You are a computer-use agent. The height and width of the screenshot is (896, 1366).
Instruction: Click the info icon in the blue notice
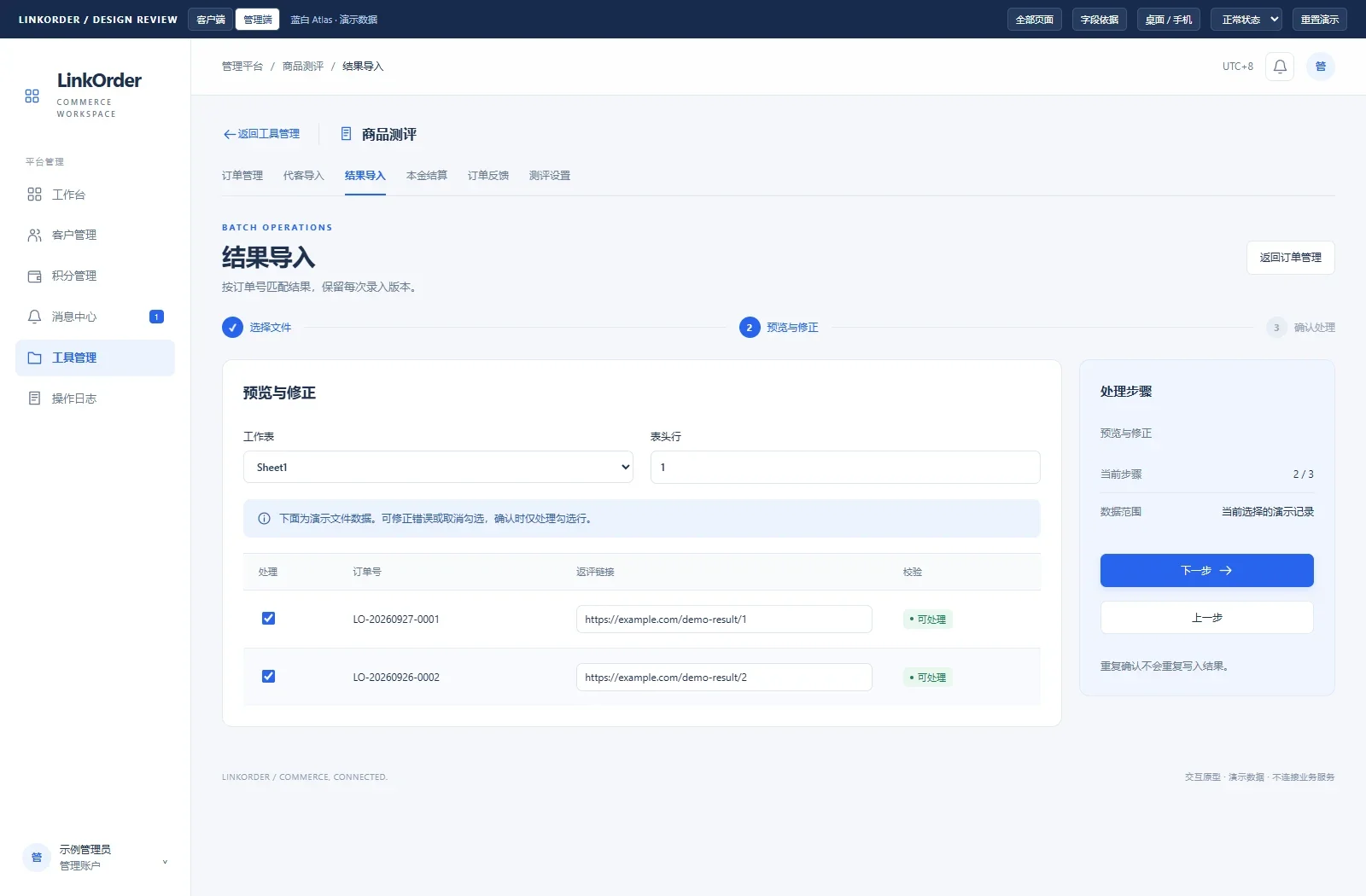pos(264,519)
